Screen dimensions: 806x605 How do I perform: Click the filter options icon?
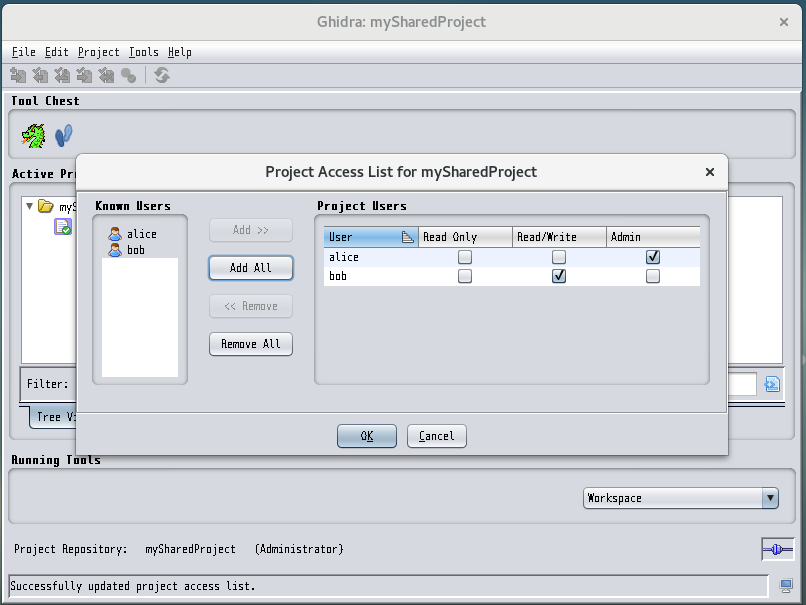coord(772,384)
